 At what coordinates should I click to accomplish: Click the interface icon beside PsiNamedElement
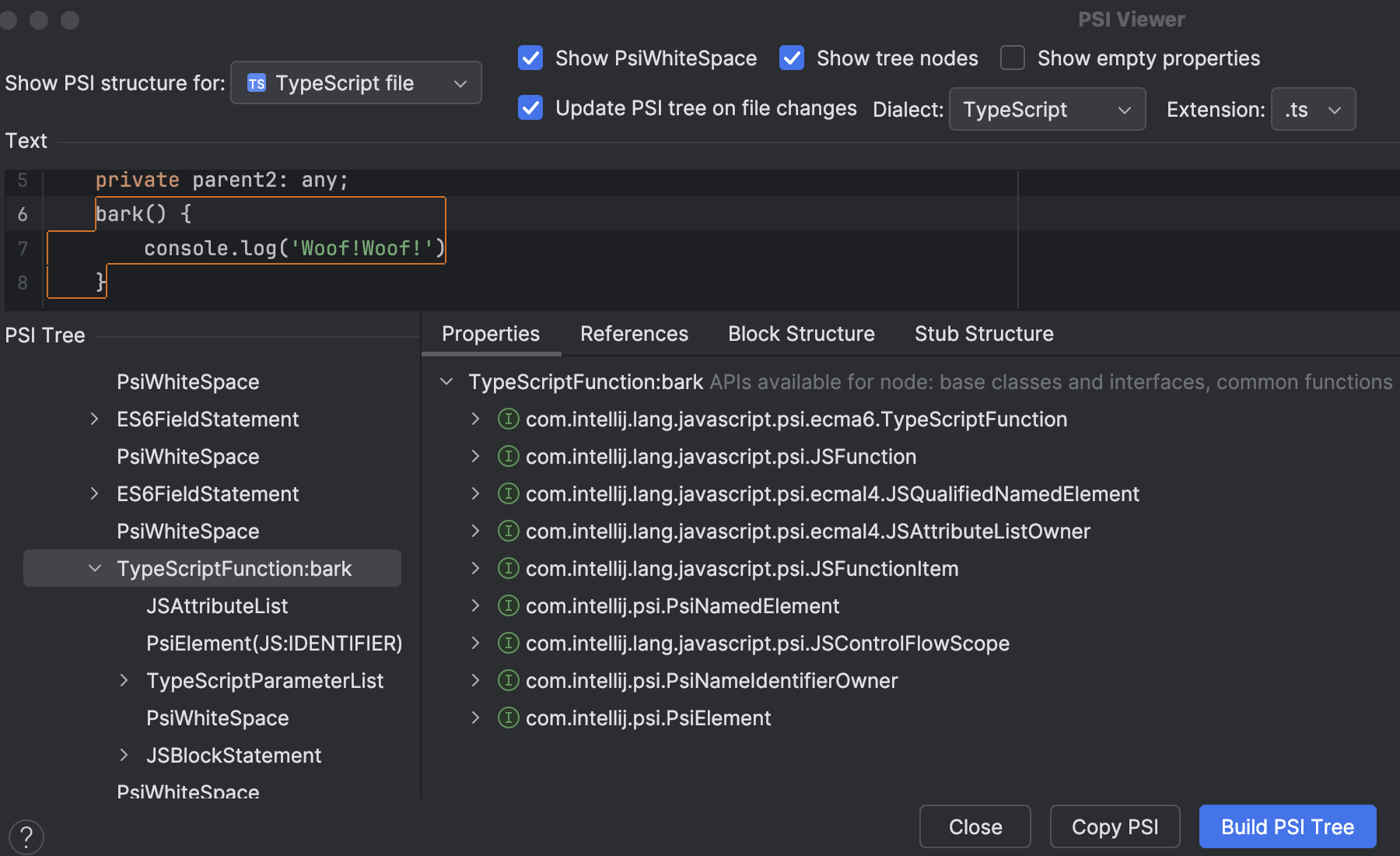509,605
